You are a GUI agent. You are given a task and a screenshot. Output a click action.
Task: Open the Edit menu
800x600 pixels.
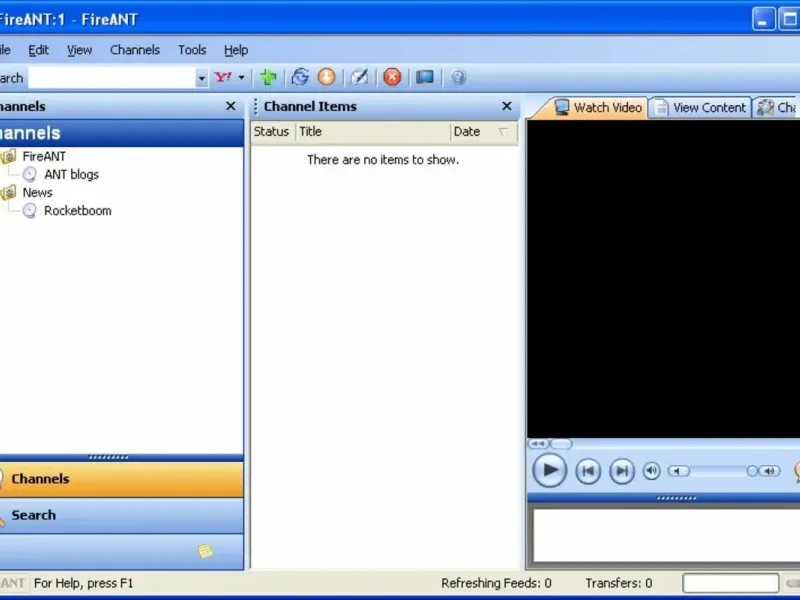point(38,50)
